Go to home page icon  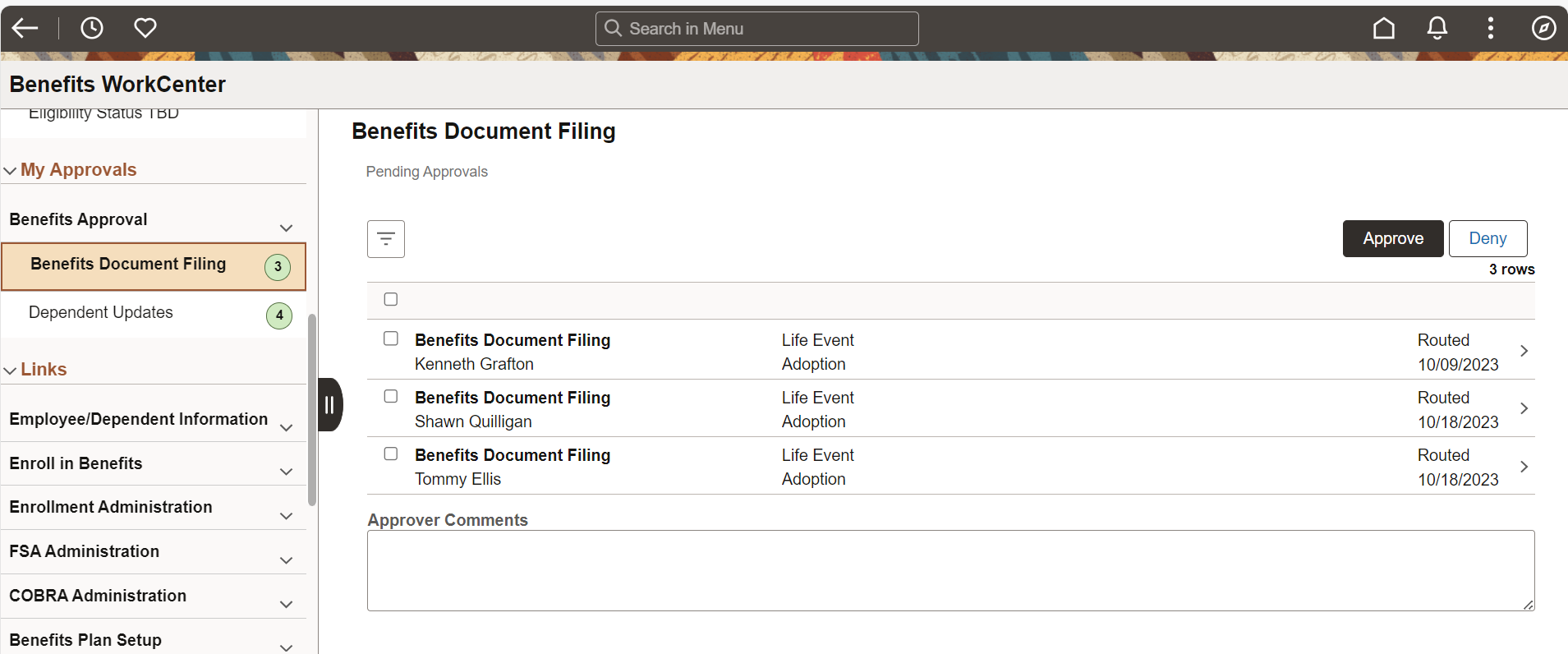[x=1384, y=29]
